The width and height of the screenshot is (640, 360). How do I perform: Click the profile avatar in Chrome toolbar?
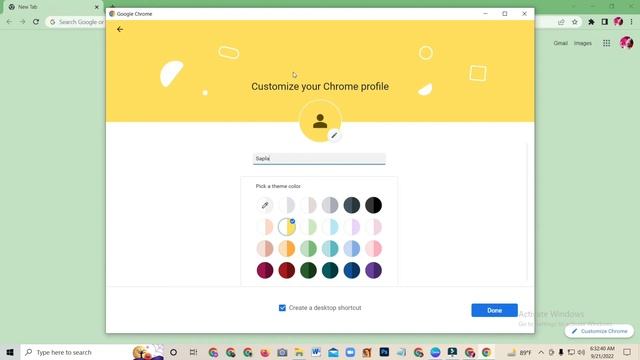[x=618, y=22]
